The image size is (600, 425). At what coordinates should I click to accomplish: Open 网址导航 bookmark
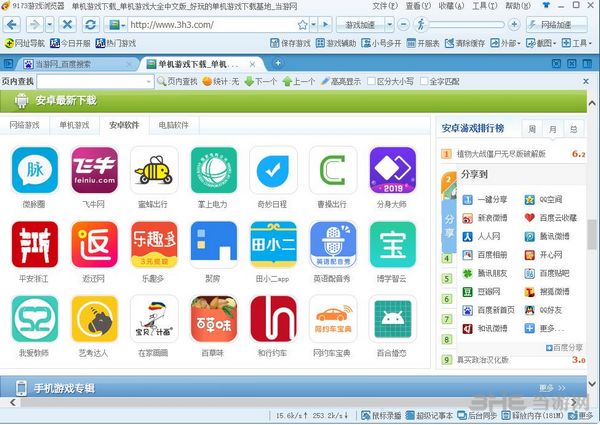[x=24, y=43]
